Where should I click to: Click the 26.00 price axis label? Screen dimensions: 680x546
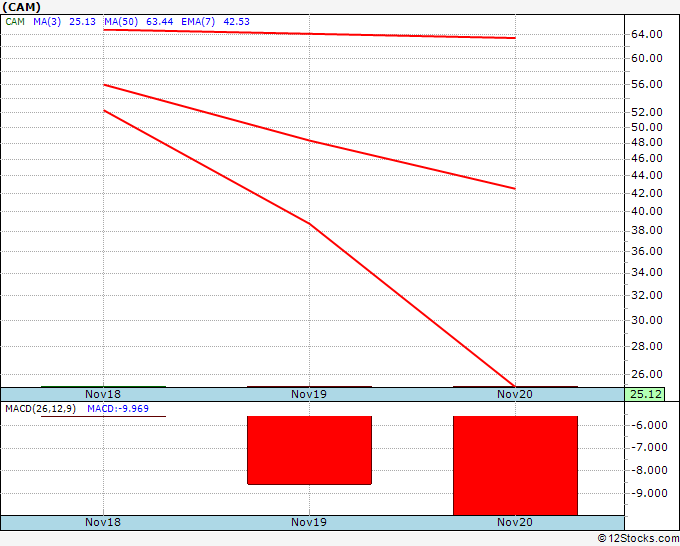click(647, 374)
